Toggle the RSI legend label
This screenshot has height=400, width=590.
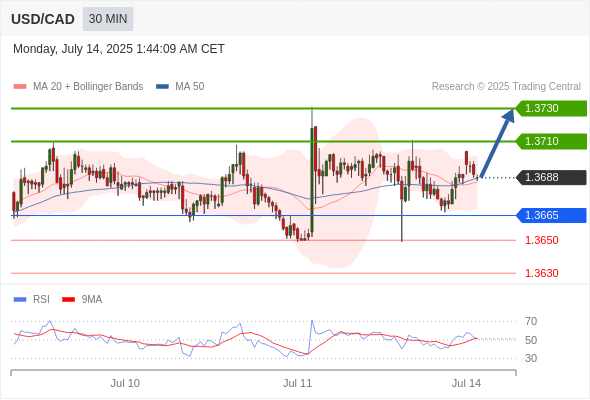41,300
